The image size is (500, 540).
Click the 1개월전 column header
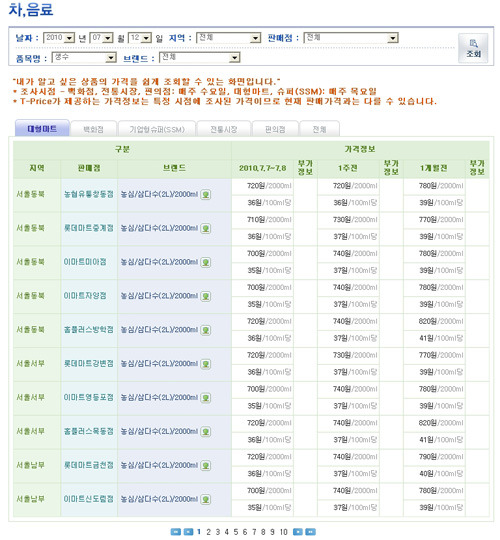pos(434,168)
